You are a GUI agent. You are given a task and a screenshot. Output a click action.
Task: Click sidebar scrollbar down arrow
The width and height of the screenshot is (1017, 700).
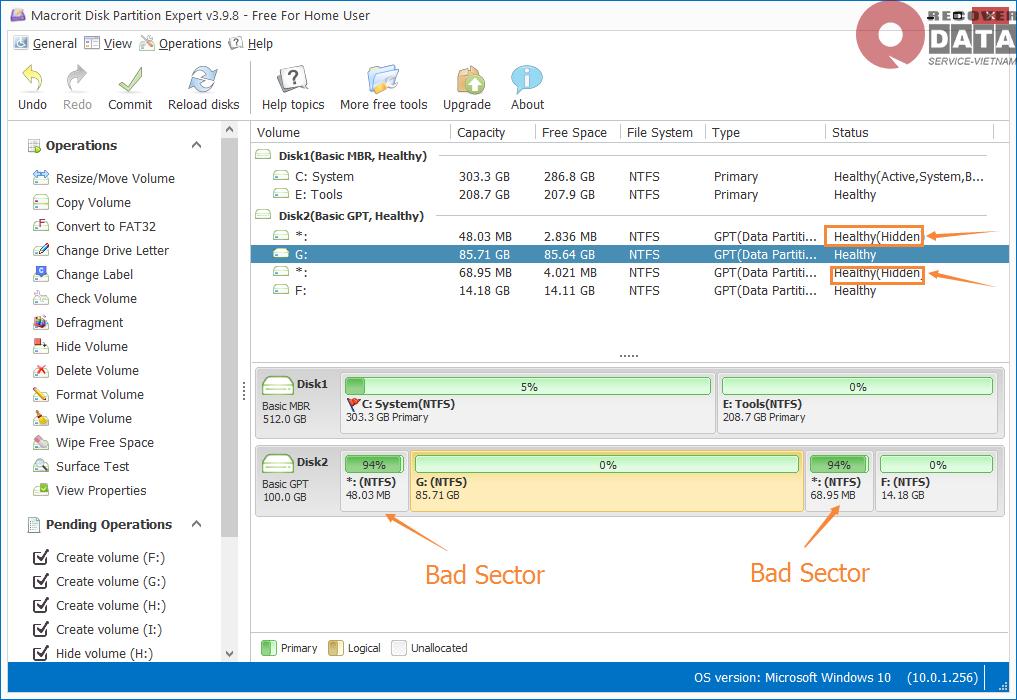tap(229, 654)
